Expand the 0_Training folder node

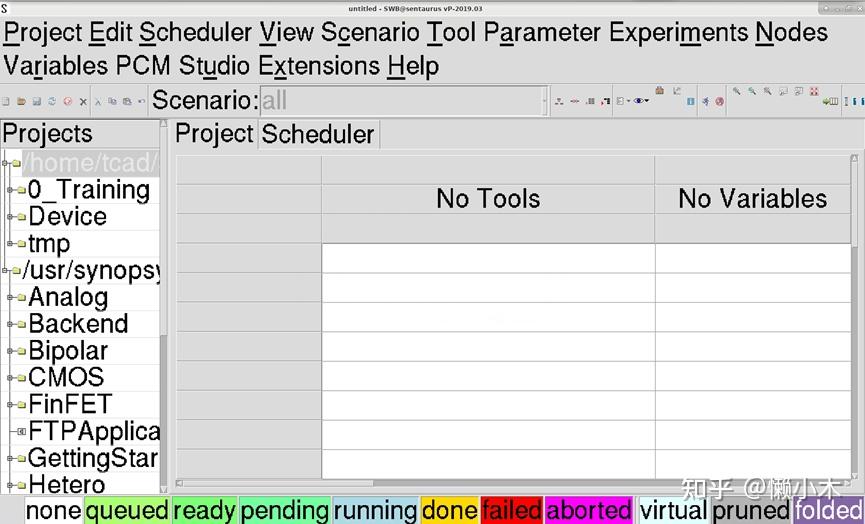(x=10, y=190)
